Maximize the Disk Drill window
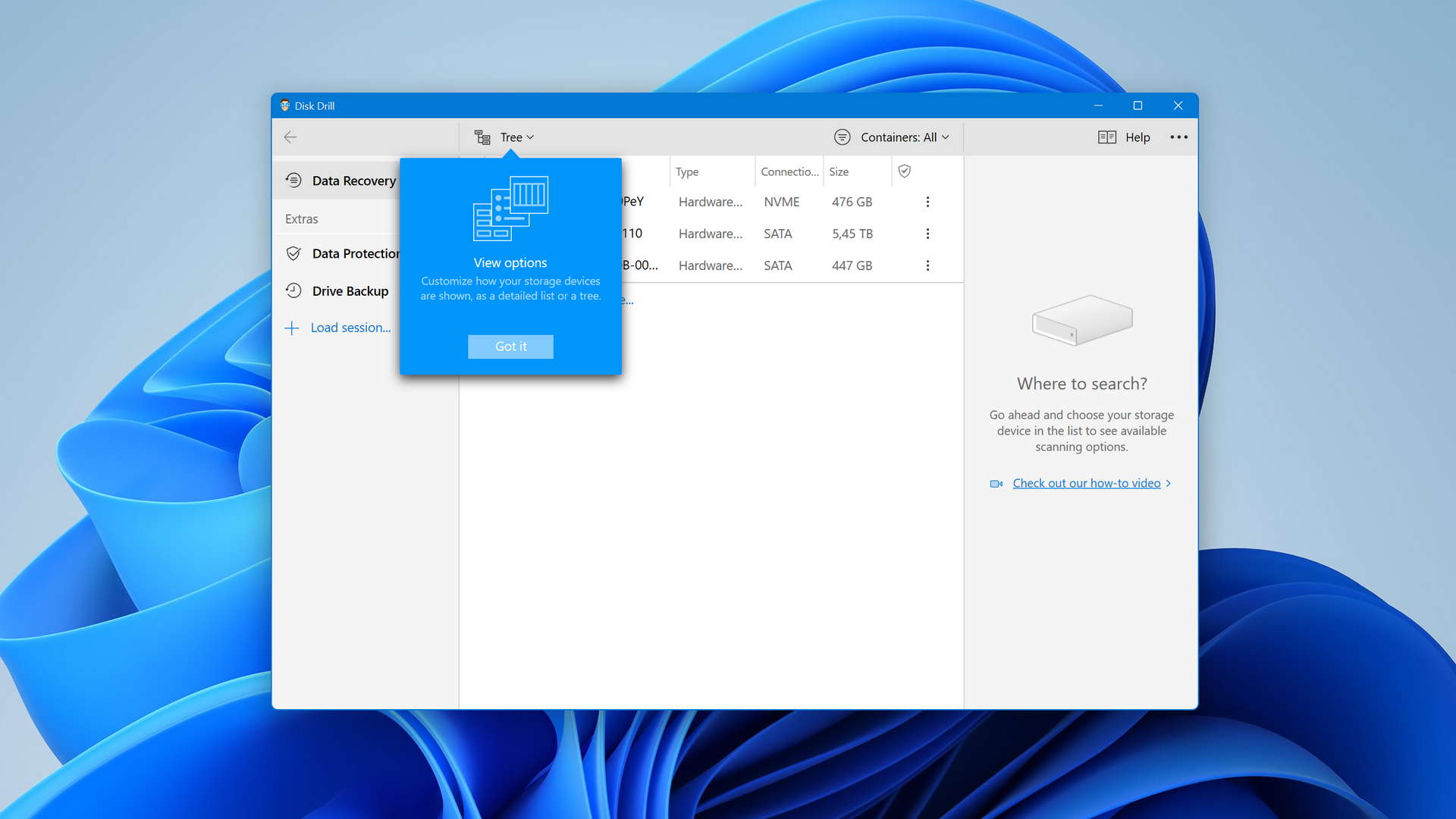Screen dimensions: 1456x819 click(x=1137, y=105)
